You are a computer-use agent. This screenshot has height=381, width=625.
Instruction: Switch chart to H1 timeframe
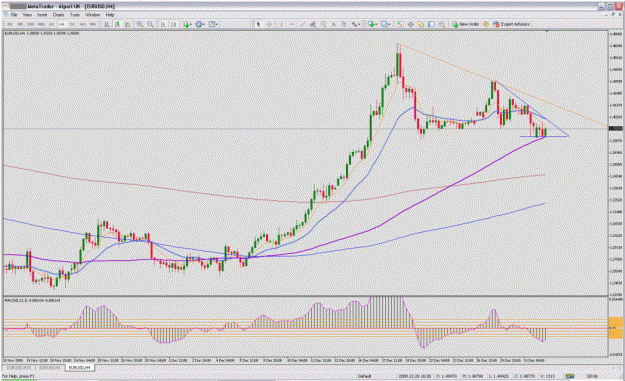(51, 24)
